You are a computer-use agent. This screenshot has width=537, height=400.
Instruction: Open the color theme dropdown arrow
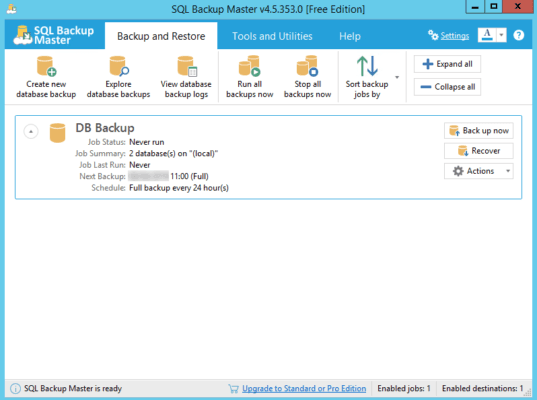(501, 35)
